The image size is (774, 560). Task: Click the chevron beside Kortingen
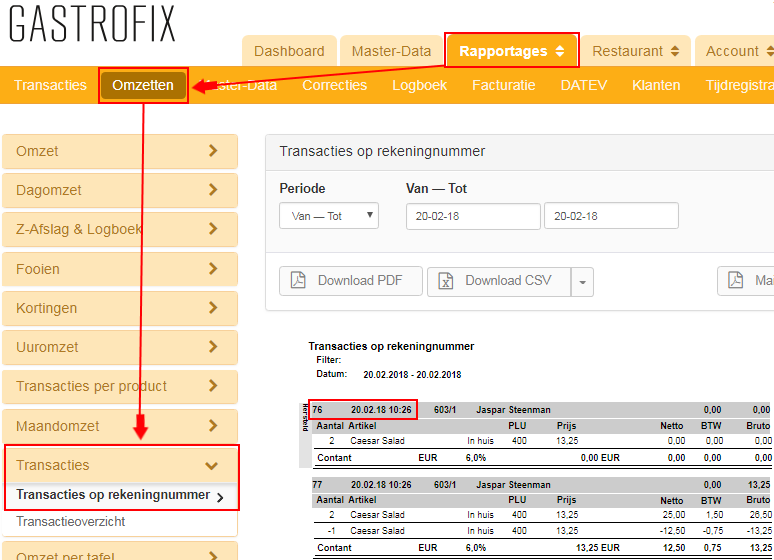pyautogui.click(x=212, y=308)
